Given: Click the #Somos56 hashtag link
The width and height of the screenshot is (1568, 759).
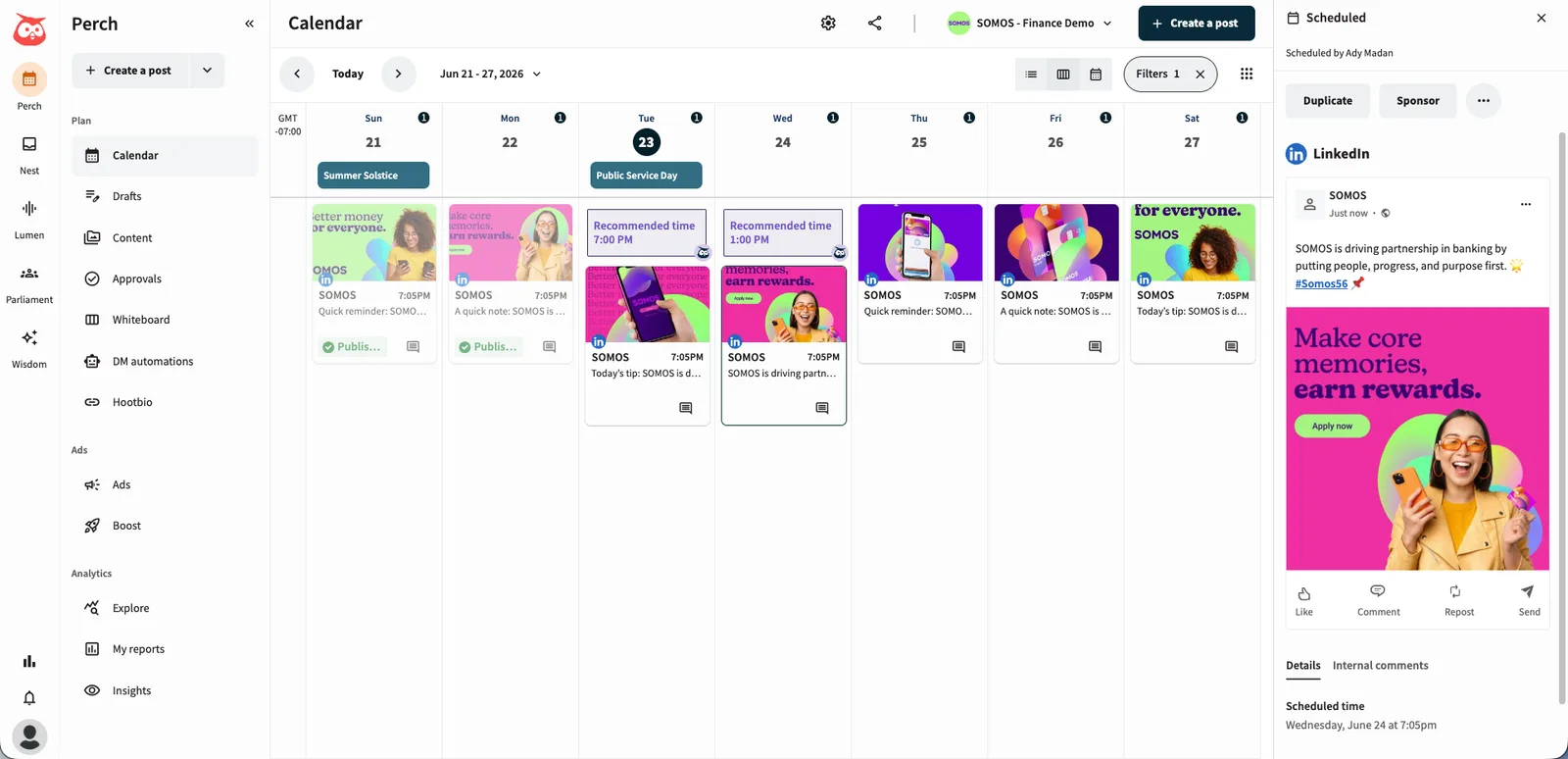Looking at the screenshot, I should click(1321, 284).
